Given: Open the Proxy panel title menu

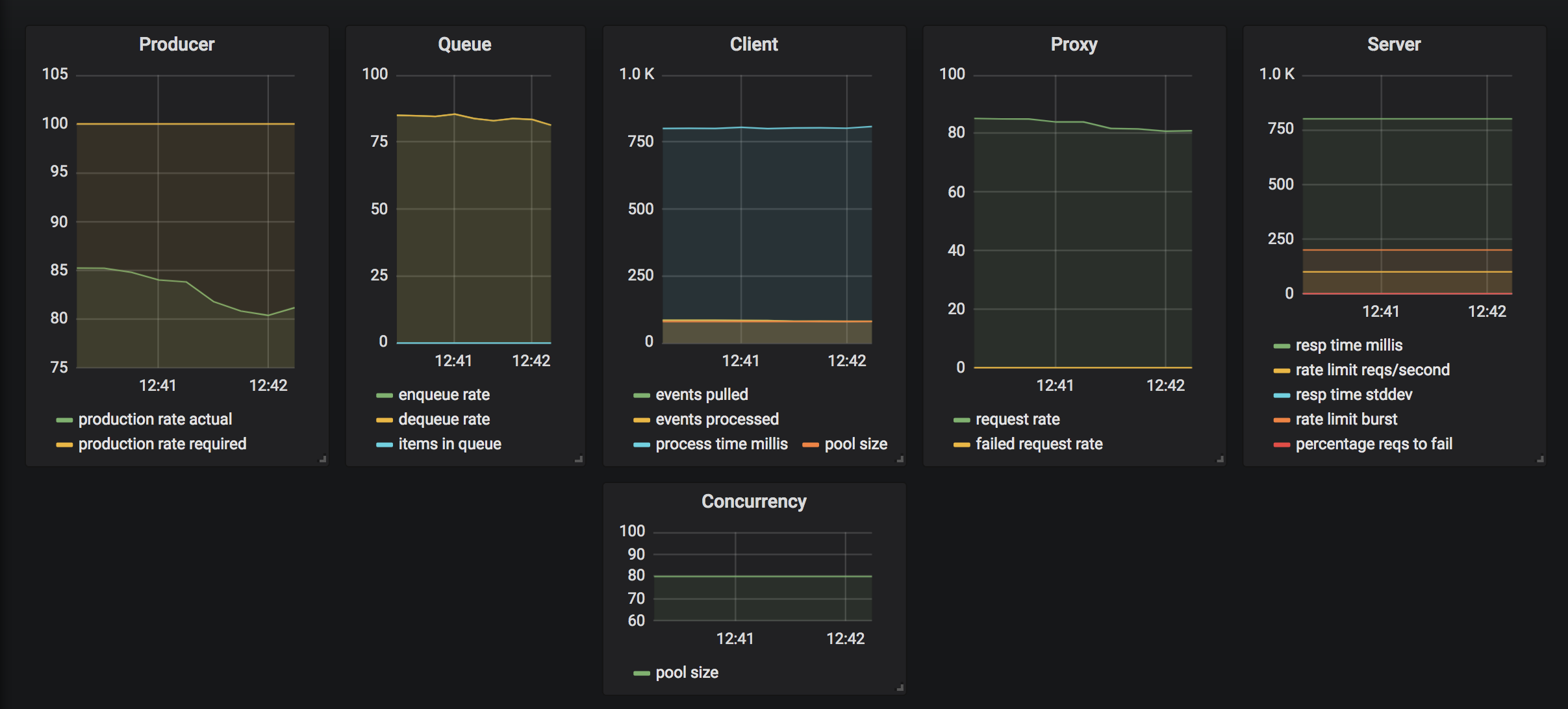Looking at the screenshot, I should click(1074, 44).
